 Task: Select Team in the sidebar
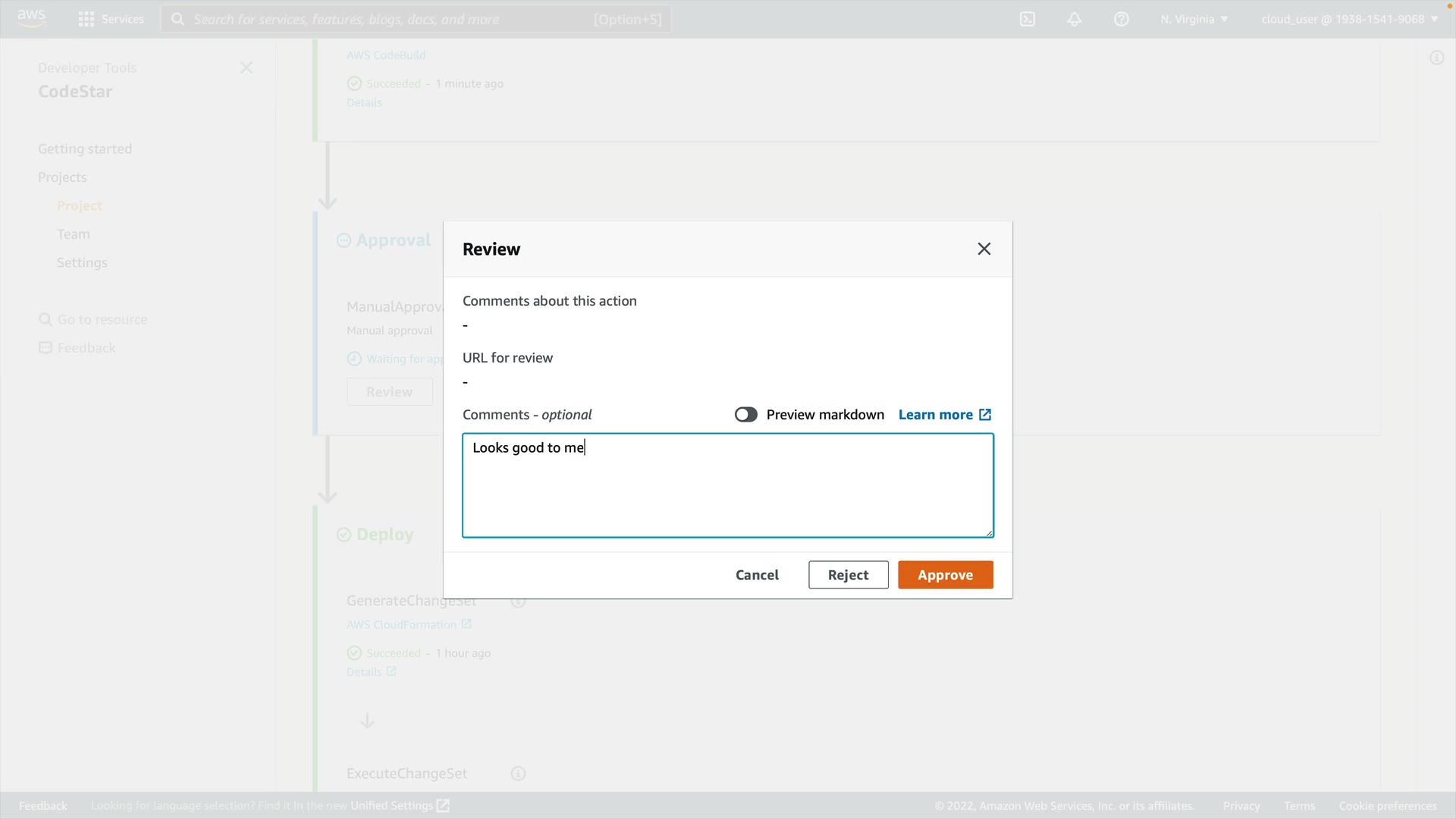click(74, 234)
